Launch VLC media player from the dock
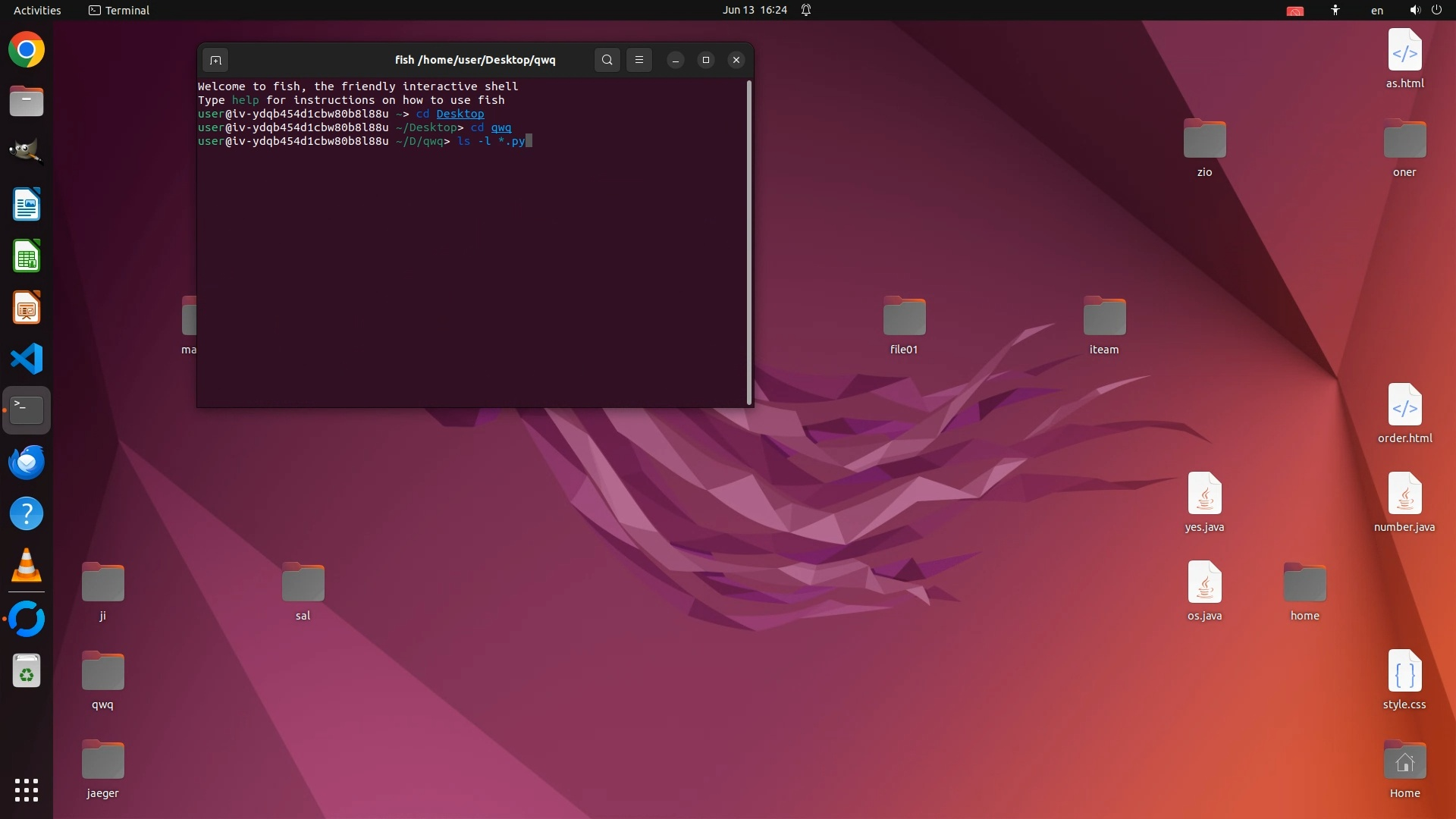 coord(27,566)
